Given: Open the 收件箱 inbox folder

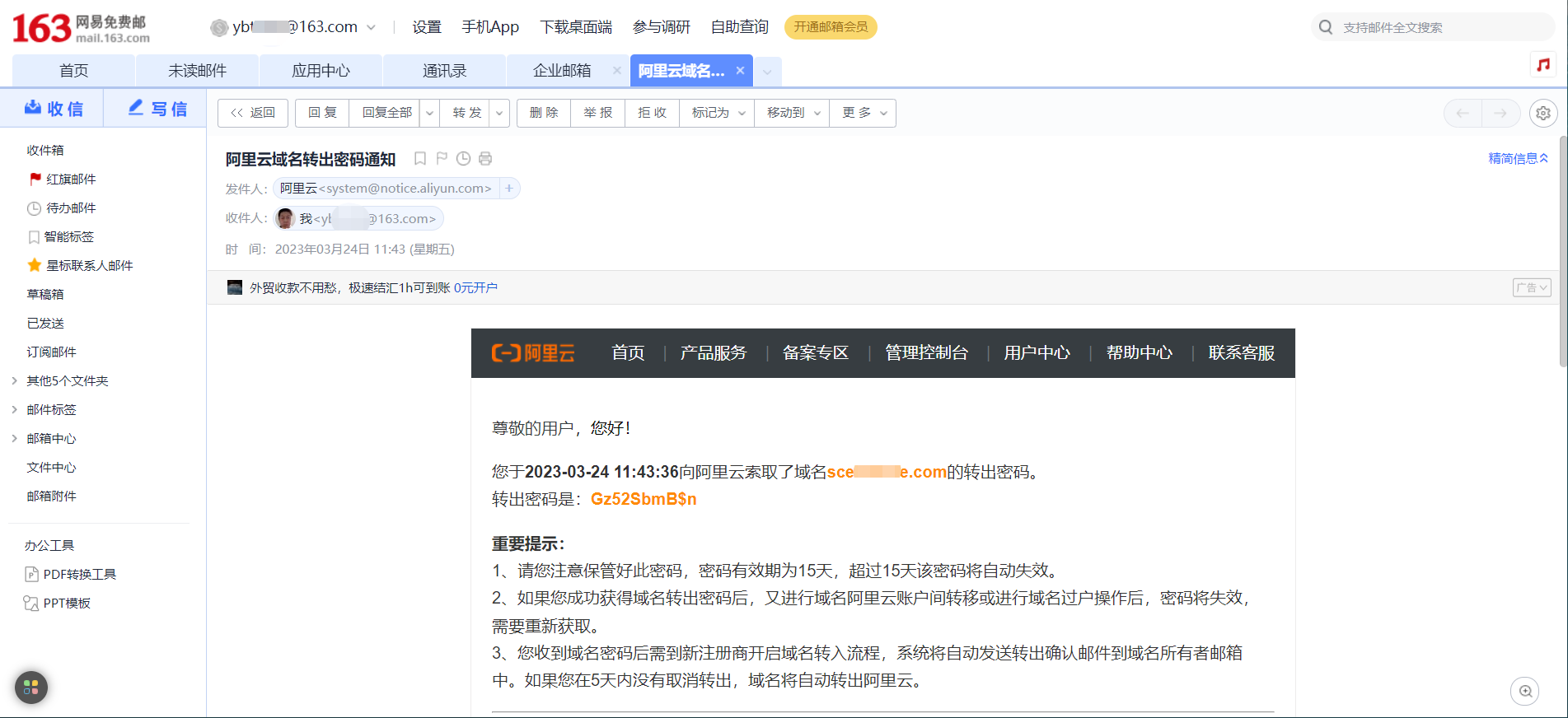Looking at the screenshot, I should click(45, 151).
